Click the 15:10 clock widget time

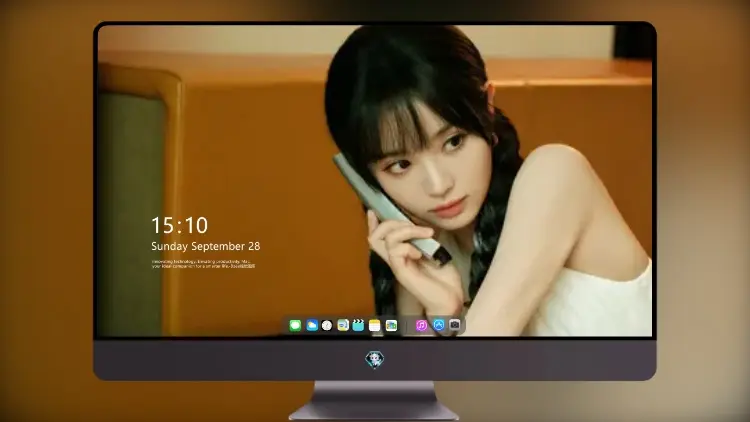coord(179,225)
